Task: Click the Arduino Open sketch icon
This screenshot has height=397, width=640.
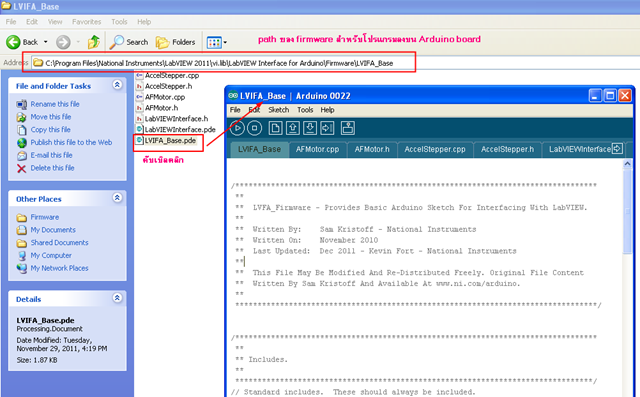Action: (x=292, y=128)
